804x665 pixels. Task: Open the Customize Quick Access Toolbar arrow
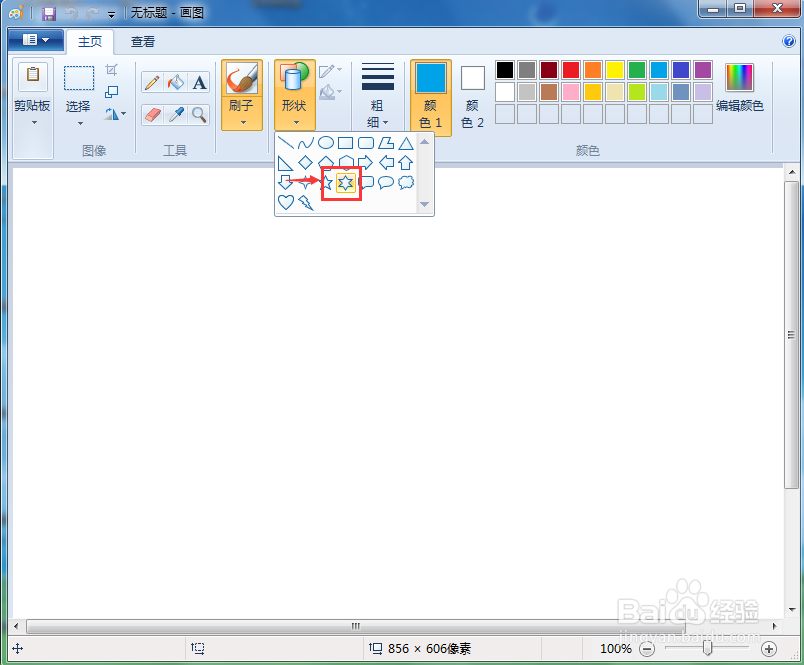(x=111, y=15)
